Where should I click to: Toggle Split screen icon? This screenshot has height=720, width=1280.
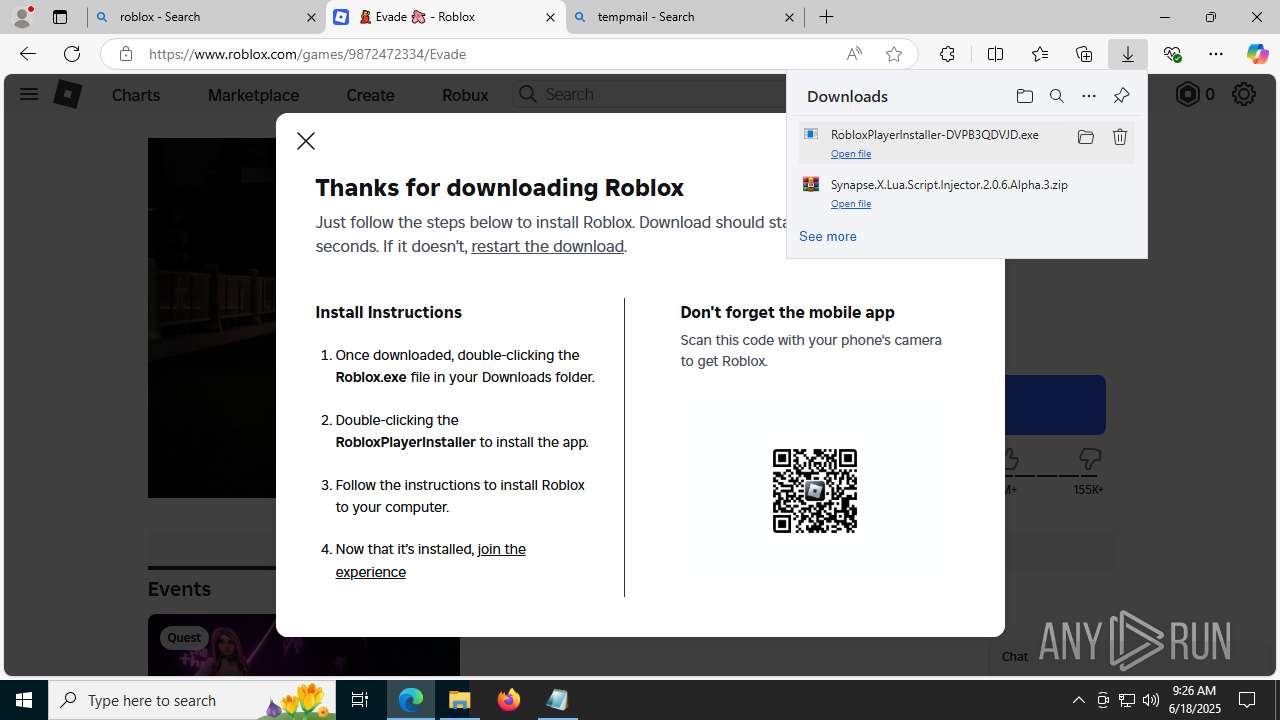pos(995,54)
